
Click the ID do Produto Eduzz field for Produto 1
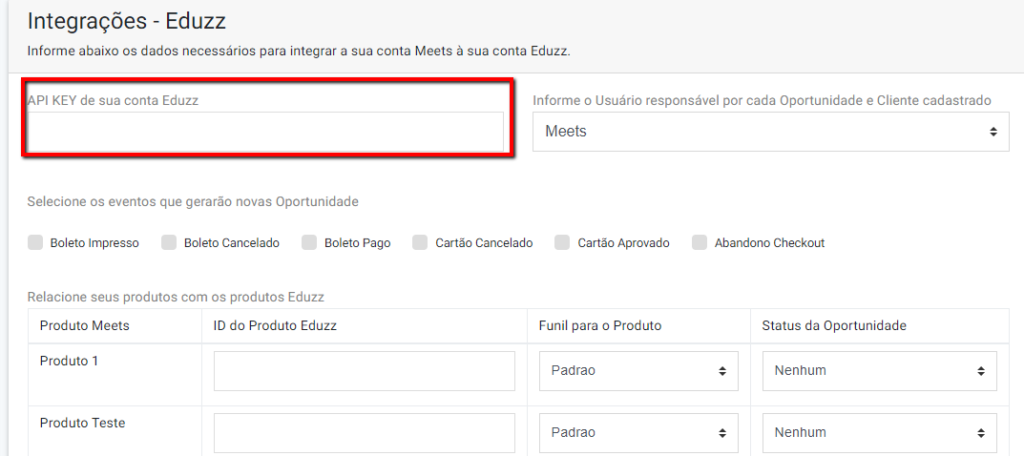pyautogui.click(x=364, y=371)
